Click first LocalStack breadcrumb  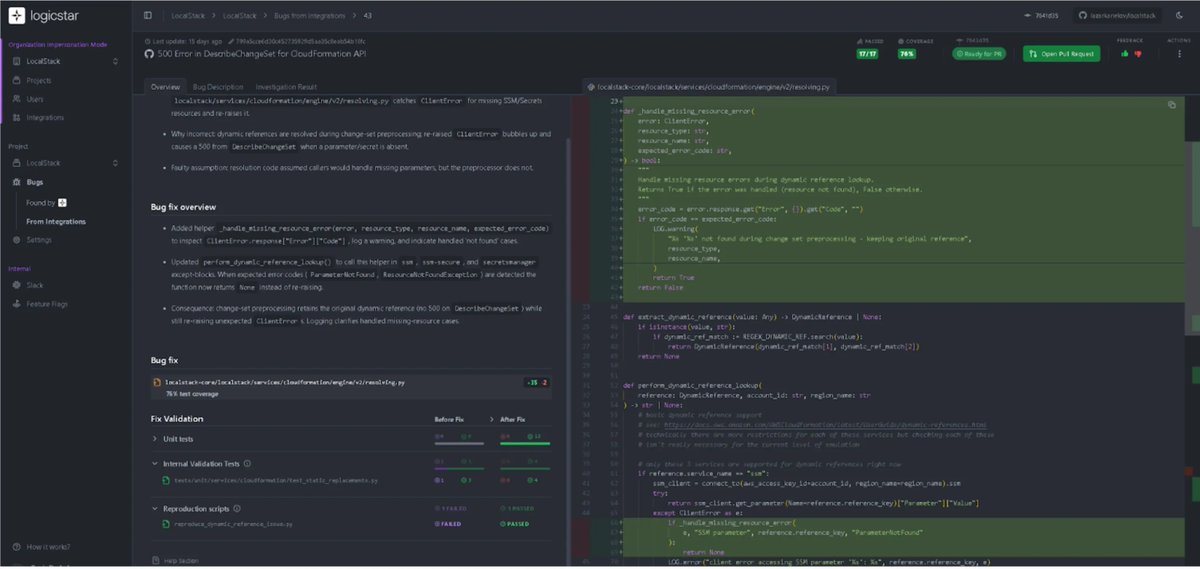coord(186,15)
